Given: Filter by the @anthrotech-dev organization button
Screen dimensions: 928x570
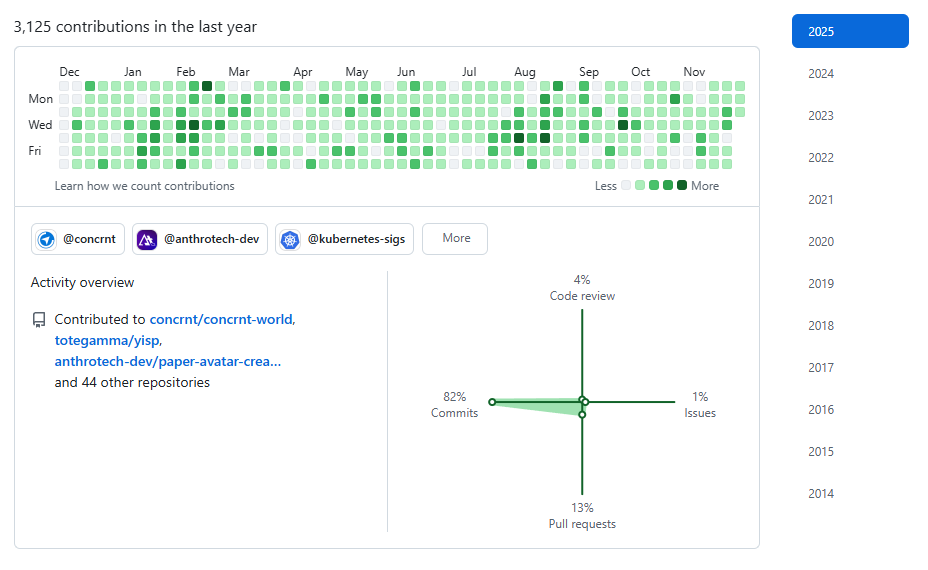Looking at the screenshot, I should point(200,239).
